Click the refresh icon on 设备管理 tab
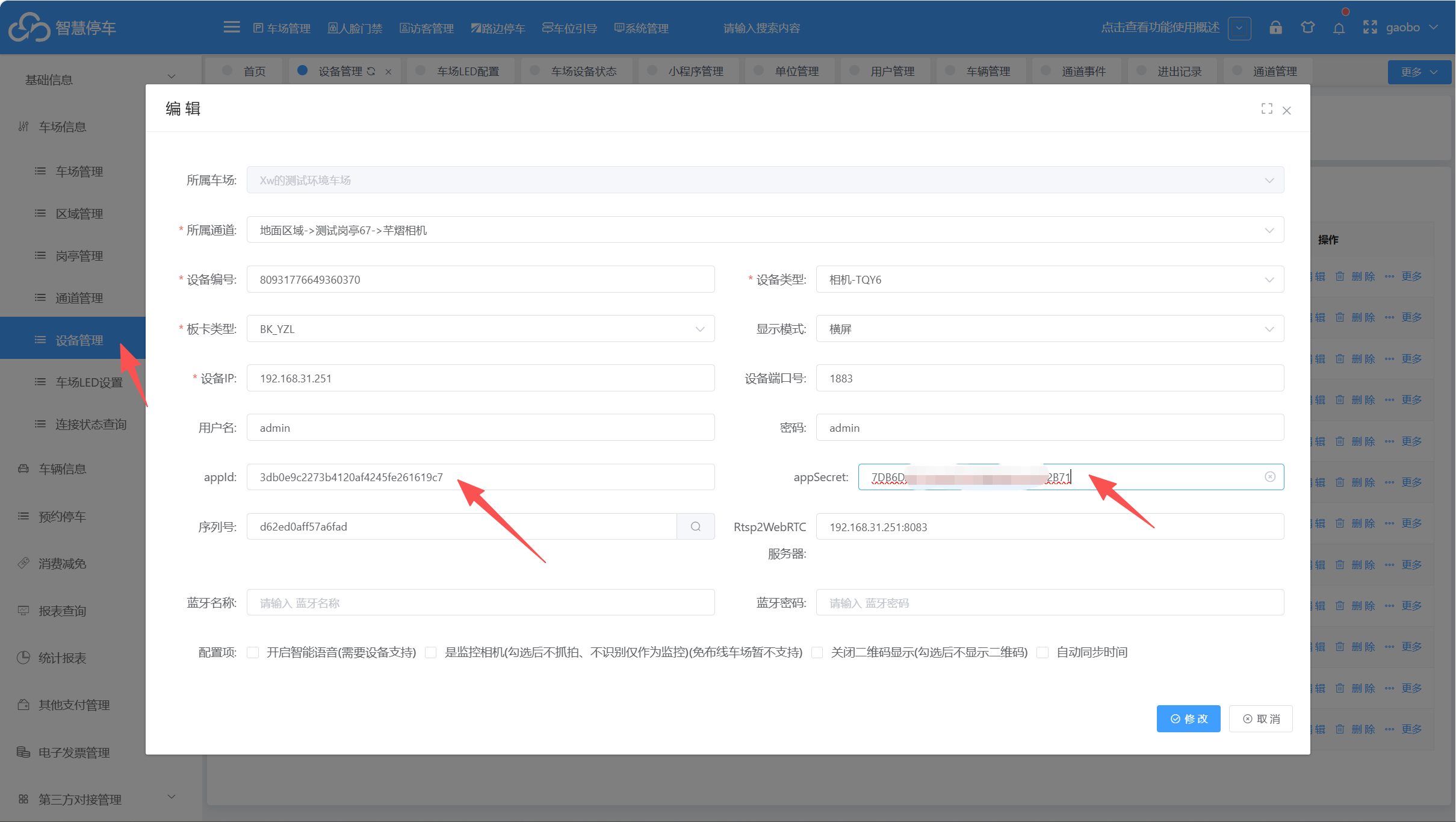 coord(371,71)
